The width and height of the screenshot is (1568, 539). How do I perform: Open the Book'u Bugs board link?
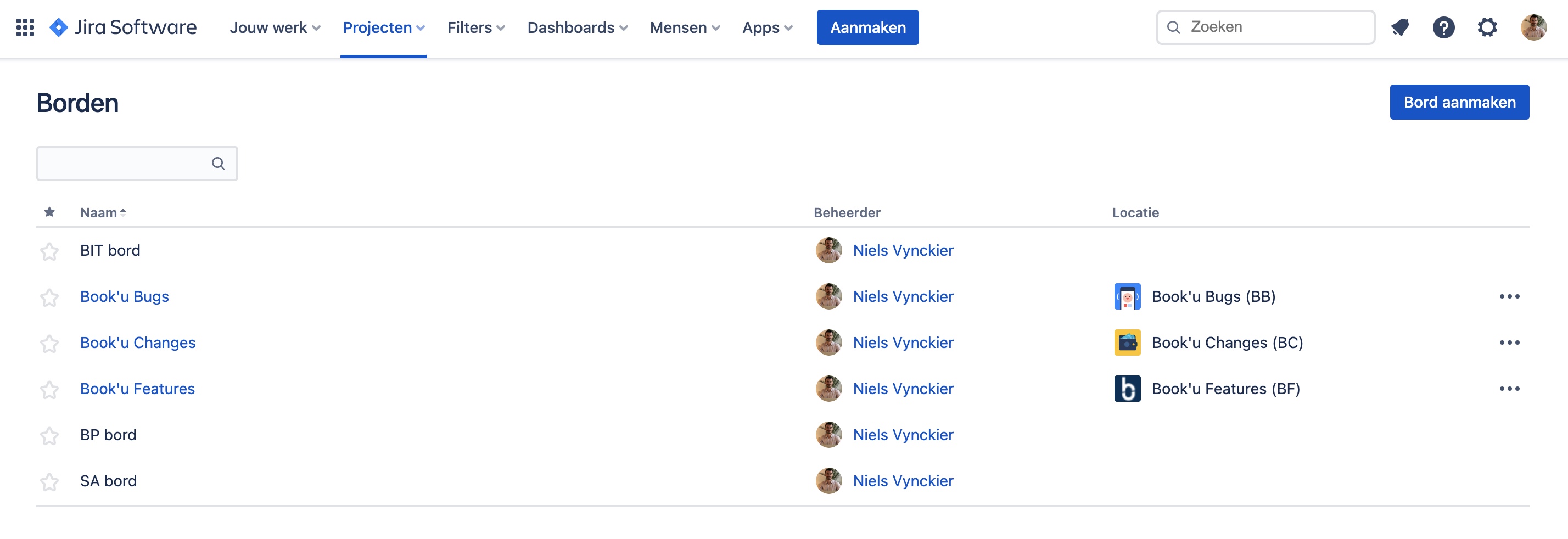coord(124,296)
